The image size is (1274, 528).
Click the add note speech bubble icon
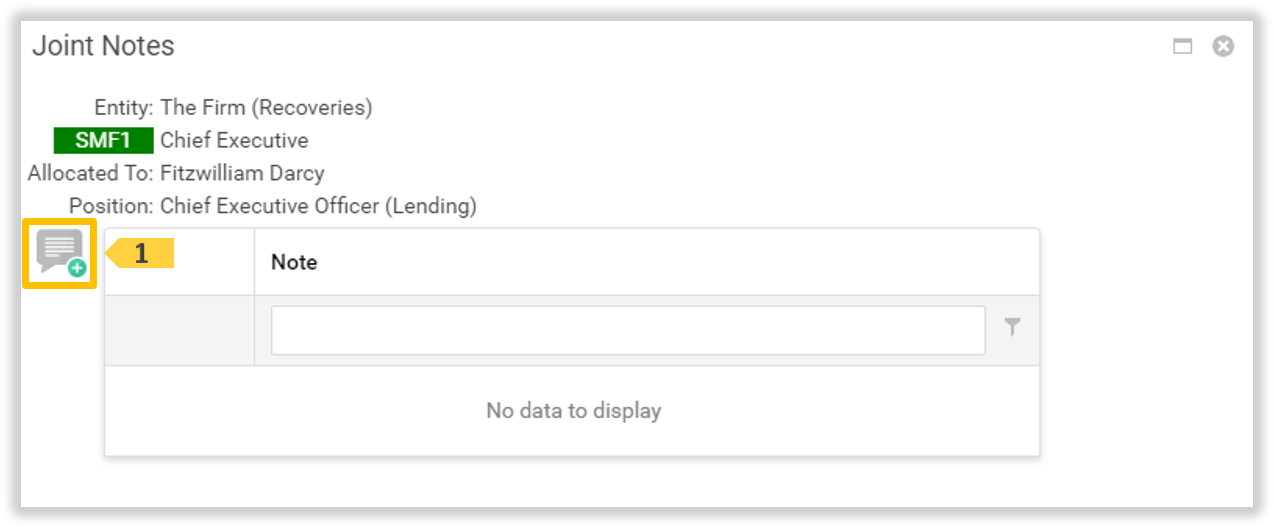[x=60, y=253]
